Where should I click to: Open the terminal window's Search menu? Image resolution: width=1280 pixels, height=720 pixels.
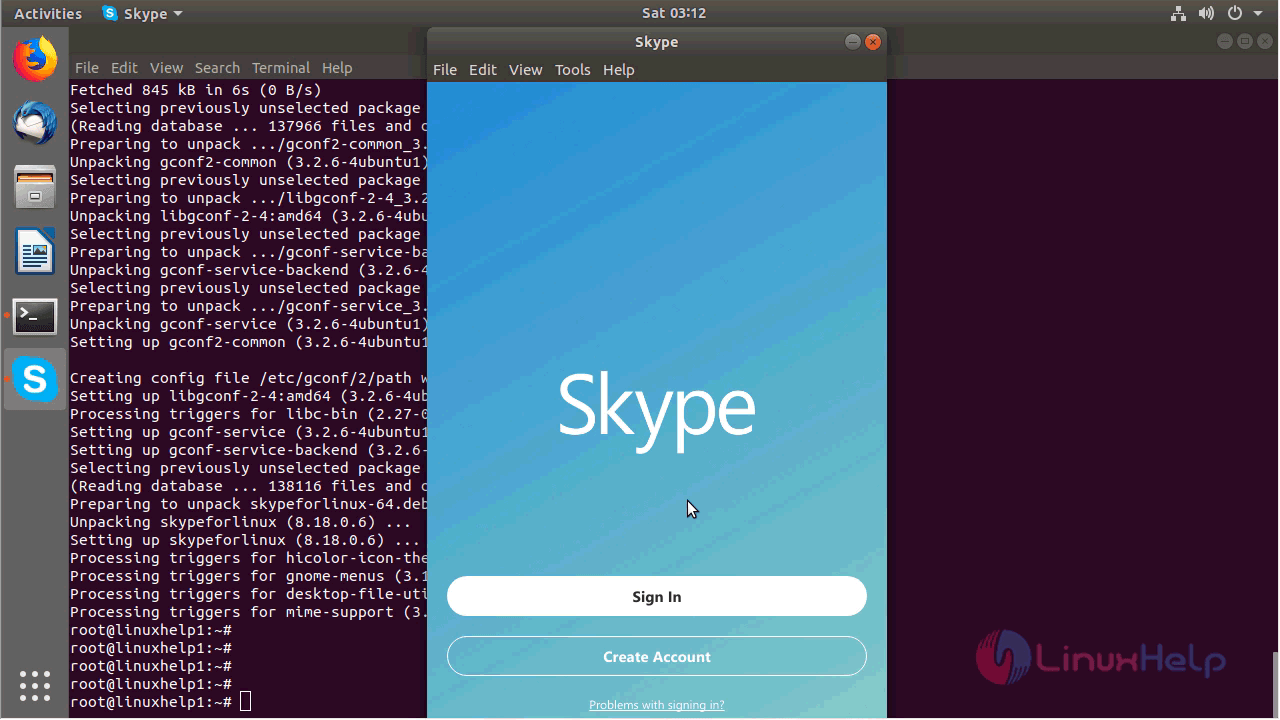217,68
